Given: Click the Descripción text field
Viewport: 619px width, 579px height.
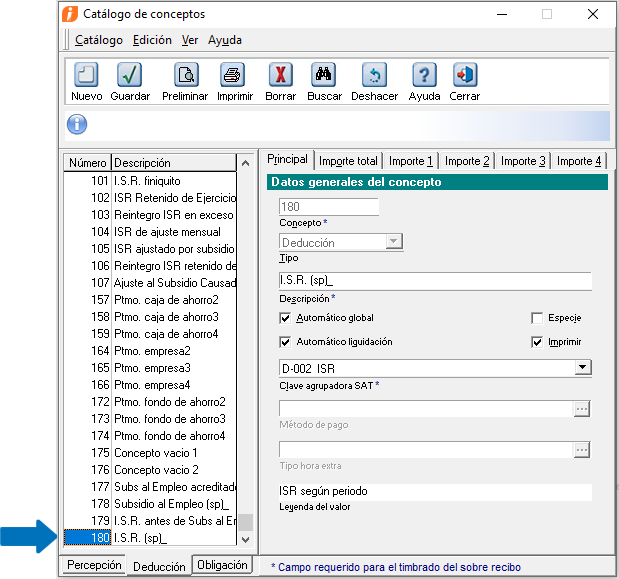Looking at the screenshot, I should (435, 282).
